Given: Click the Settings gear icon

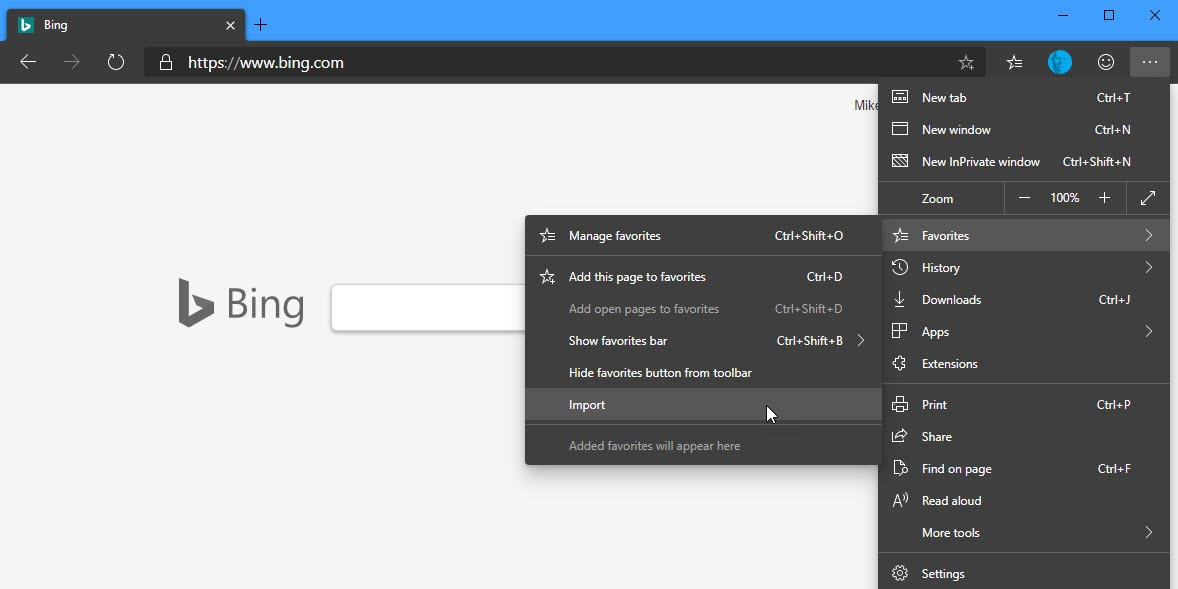Looking at the screenshot, I should click(899, 574).
